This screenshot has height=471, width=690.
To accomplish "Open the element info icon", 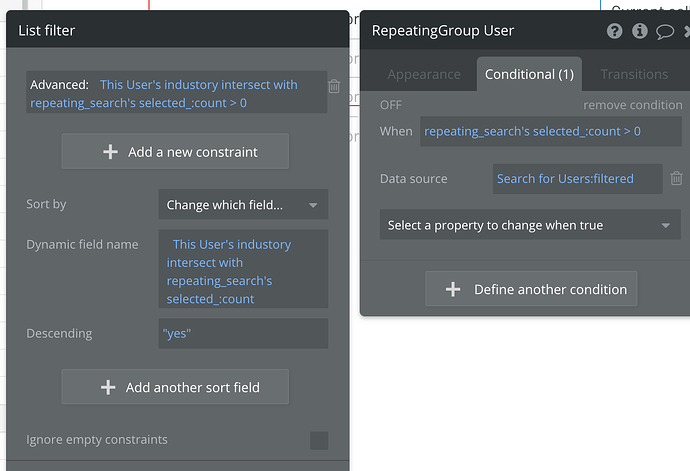I will click(x=640, y=31).
